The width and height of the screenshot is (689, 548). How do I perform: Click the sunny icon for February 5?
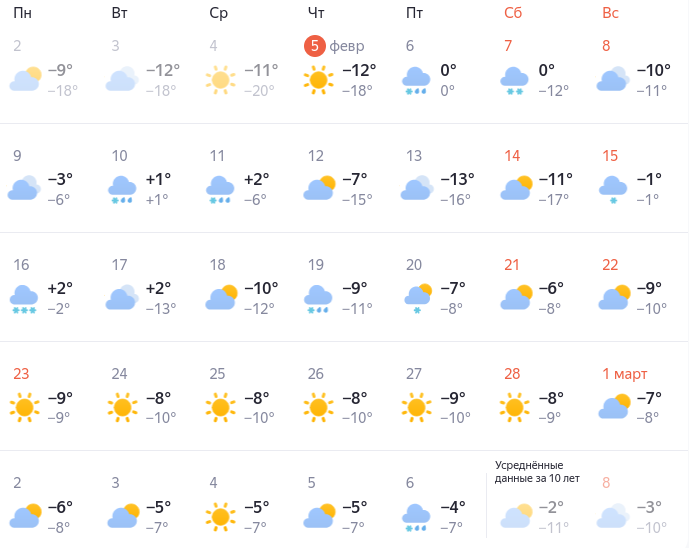(x=319, y=80)
